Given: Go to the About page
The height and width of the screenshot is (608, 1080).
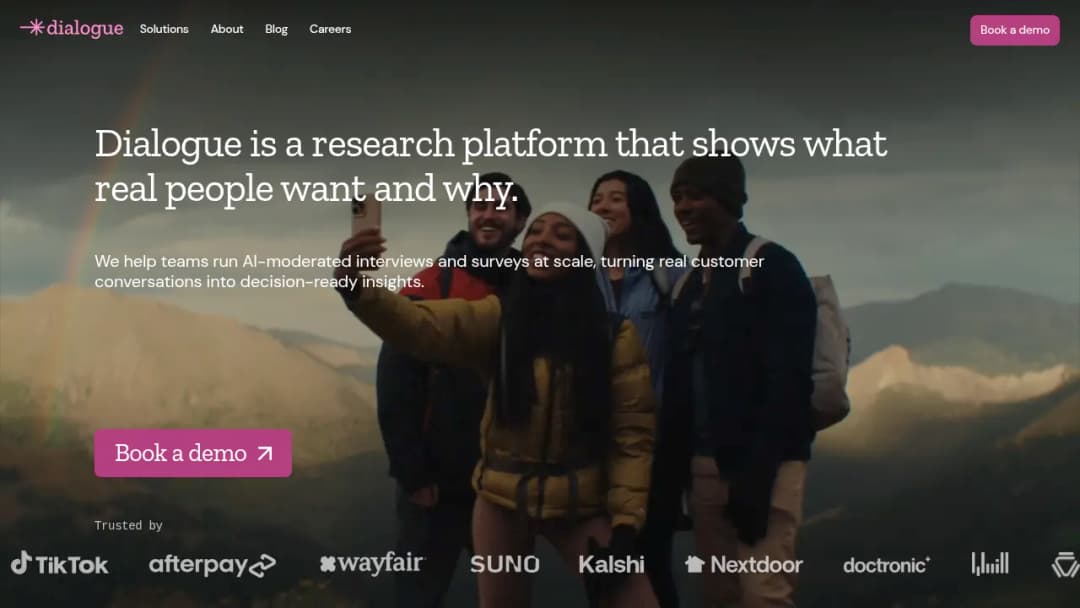Looking at the screenshot, I should [x=227, y=29].
